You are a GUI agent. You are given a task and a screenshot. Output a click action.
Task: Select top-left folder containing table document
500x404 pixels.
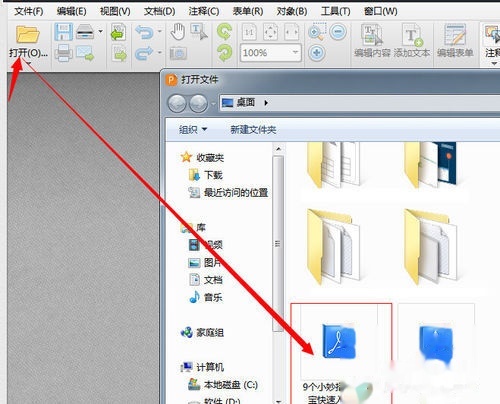(x=333, y=164)
